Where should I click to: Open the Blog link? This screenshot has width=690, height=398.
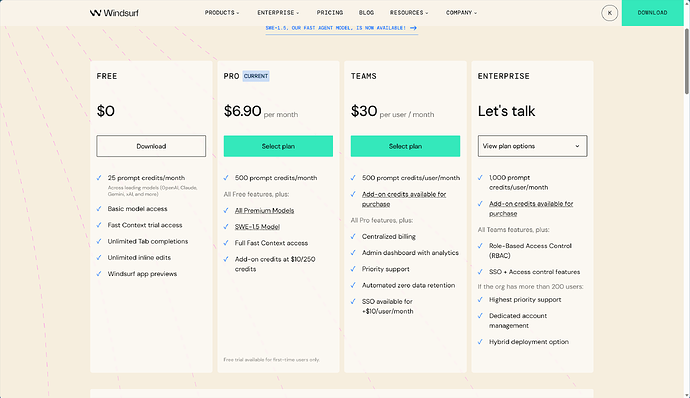366,13
